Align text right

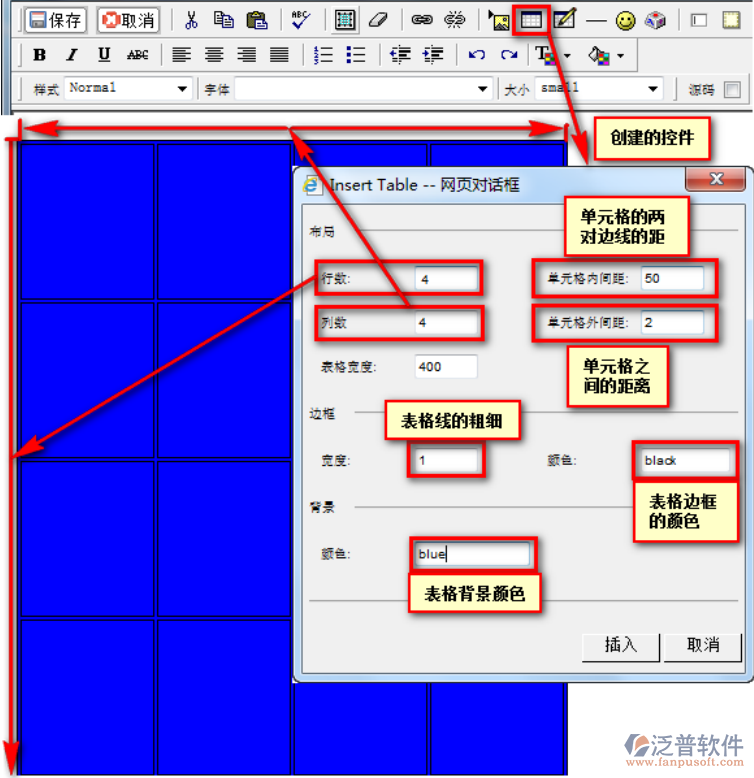click(x=247, y=55)
